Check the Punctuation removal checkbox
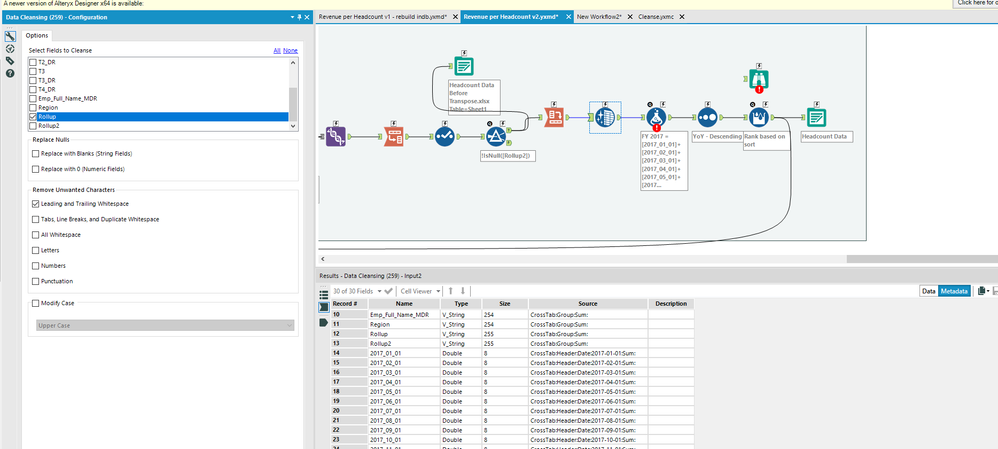The width and height of the screenshot is (998, 449). pos(35,281)
